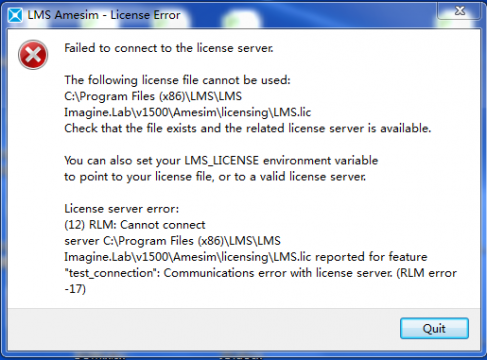Click the red error cross icon
487x360 pixels.
point(33,55)
